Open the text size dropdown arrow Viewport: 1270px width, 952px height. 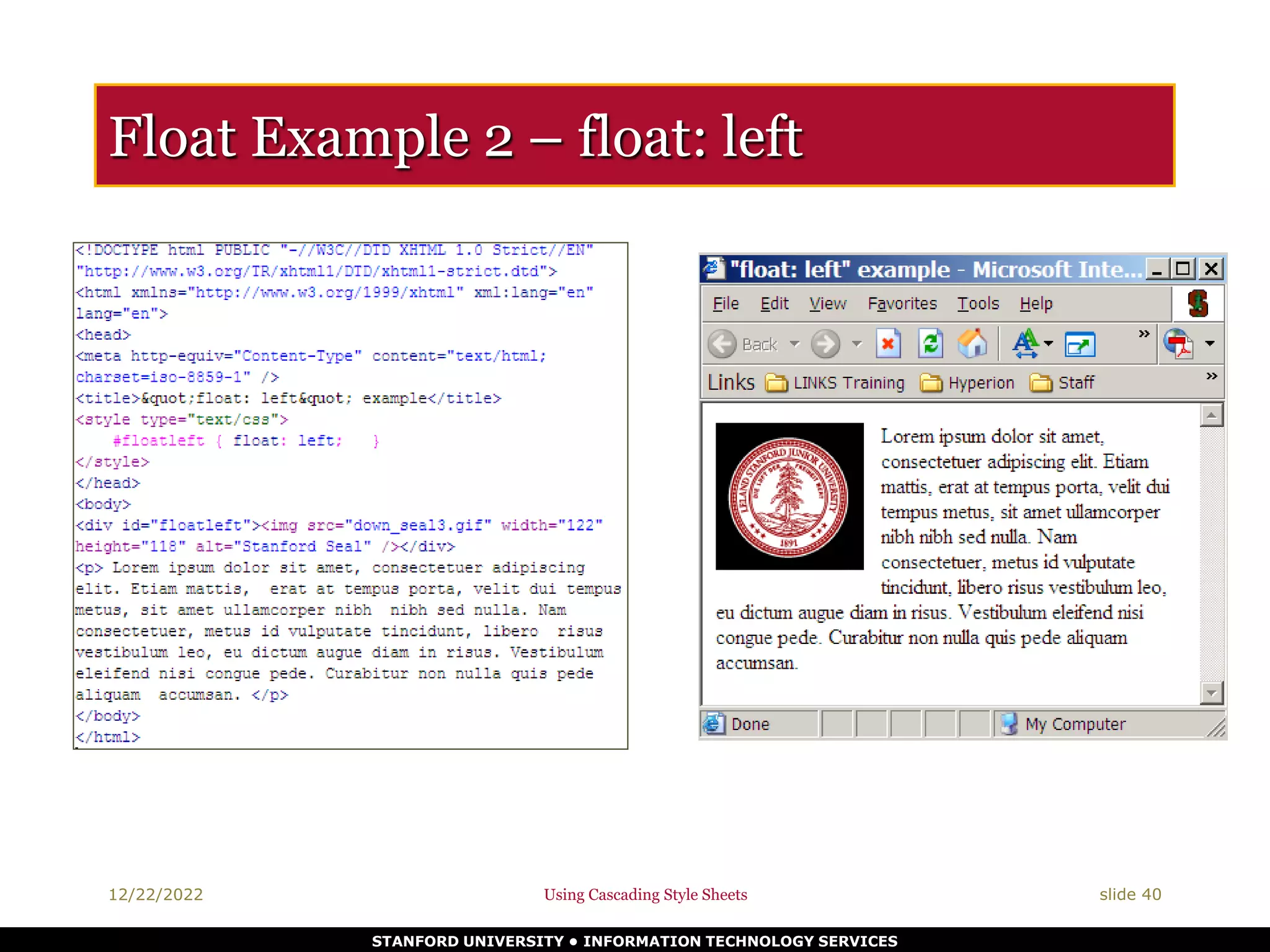pyautogui.click(x=1049, y=343)
